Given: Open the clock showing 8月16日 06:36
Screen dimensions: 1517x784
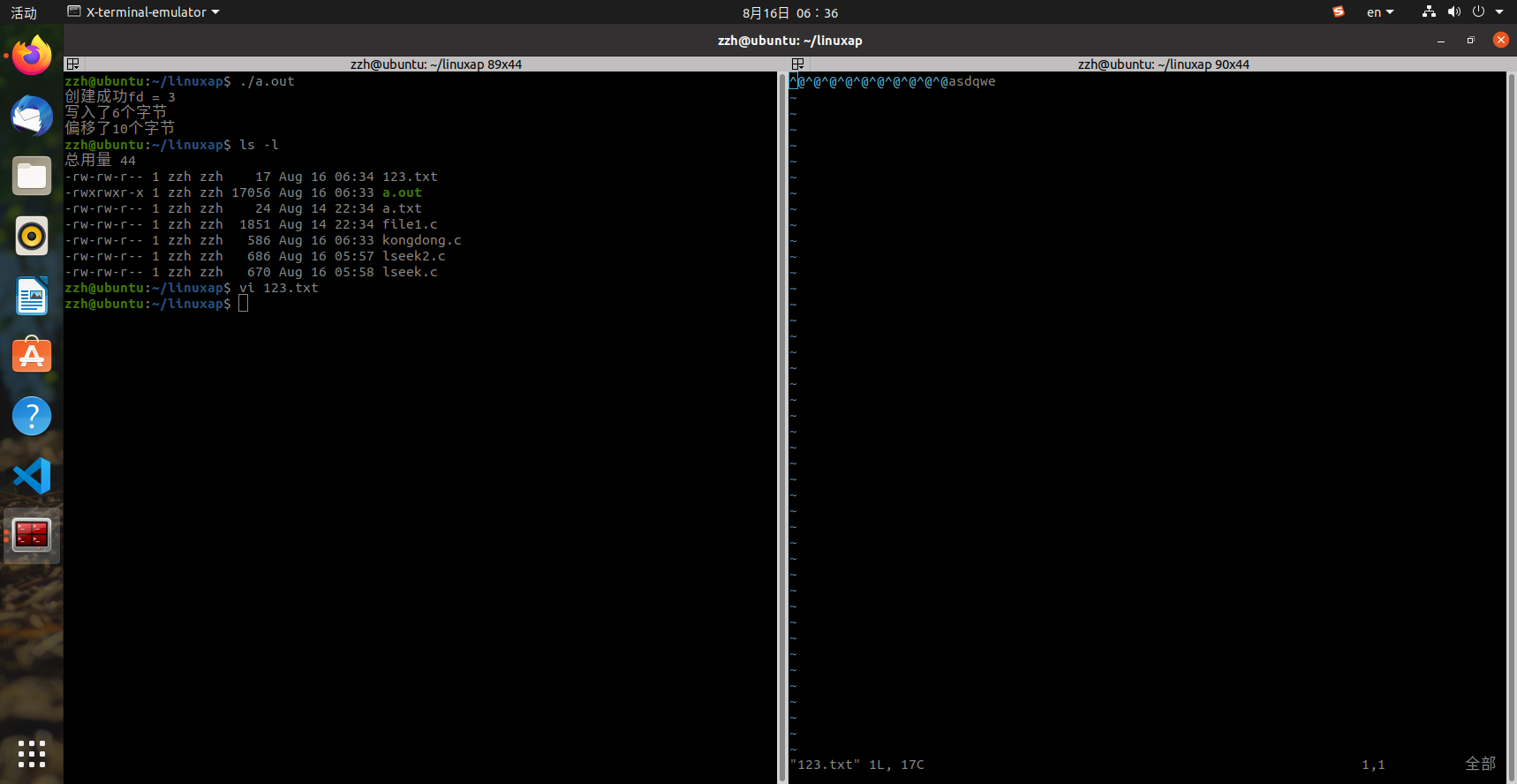Looking at the screenshot, I should (x=790, y=12).
